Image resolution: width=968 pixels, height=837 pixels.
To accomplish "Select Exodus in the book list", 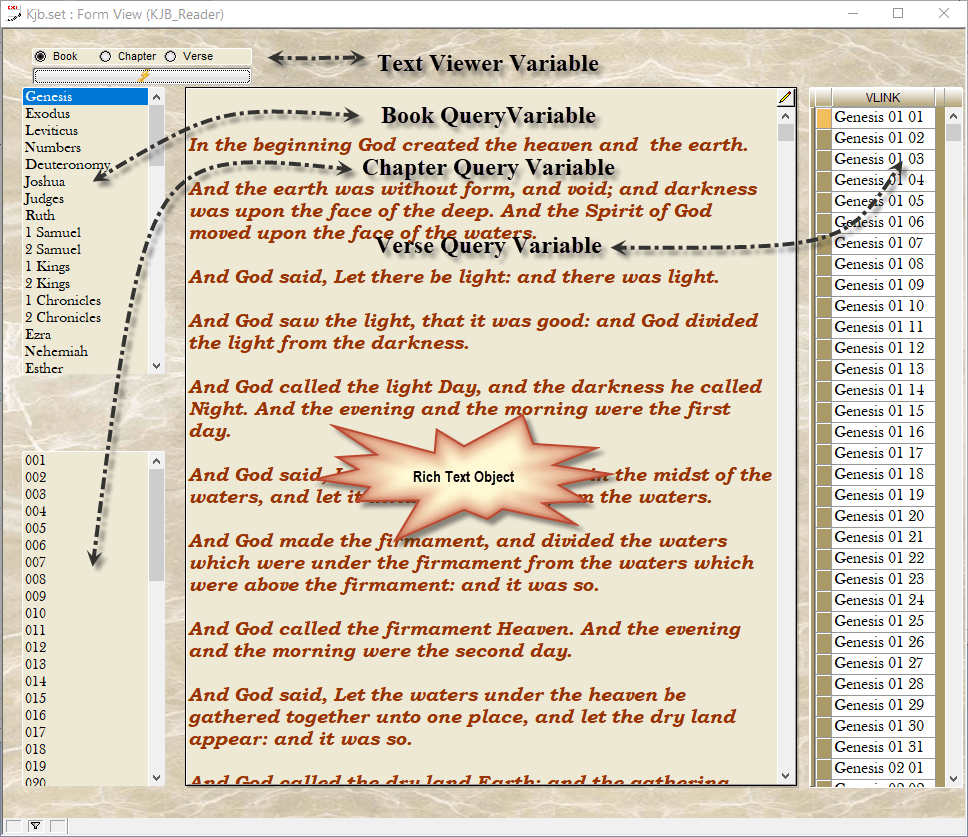I will point(48,114).
